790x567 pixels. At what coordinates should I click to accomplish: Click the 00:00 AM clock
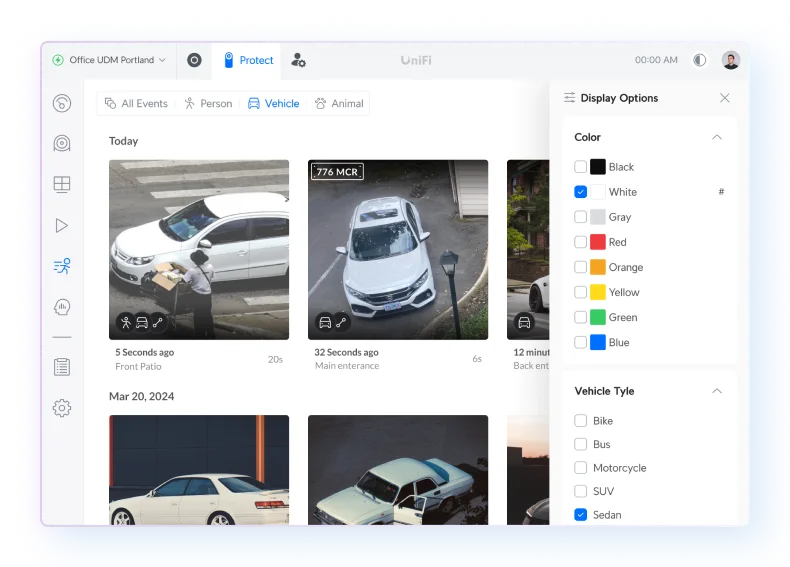pos(656,60)
